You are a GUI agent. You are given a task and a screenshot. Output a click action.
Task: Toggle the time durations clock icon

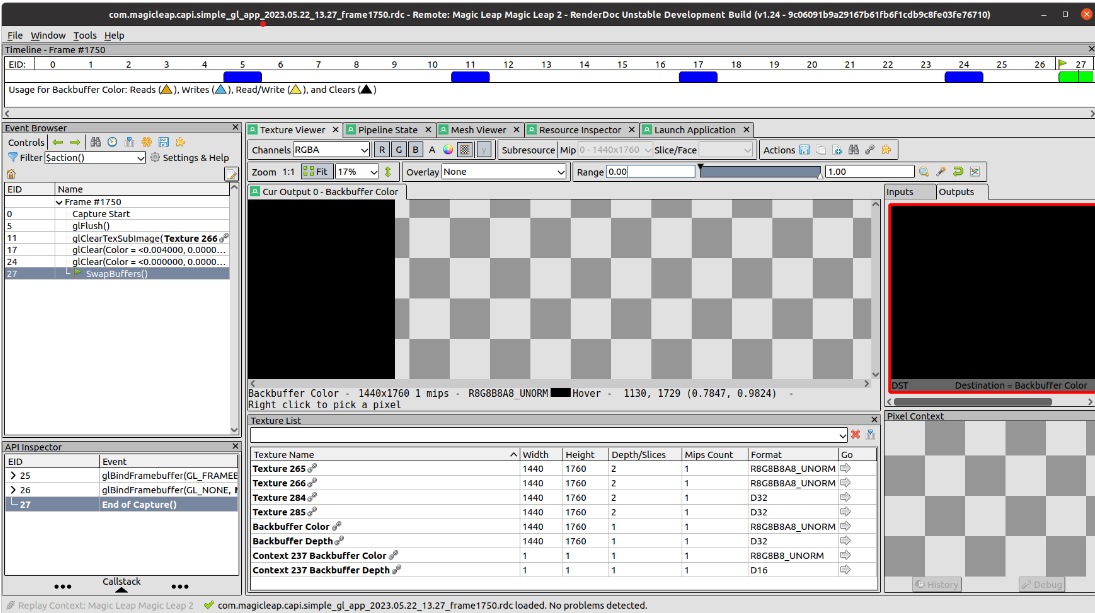point(111,142)
